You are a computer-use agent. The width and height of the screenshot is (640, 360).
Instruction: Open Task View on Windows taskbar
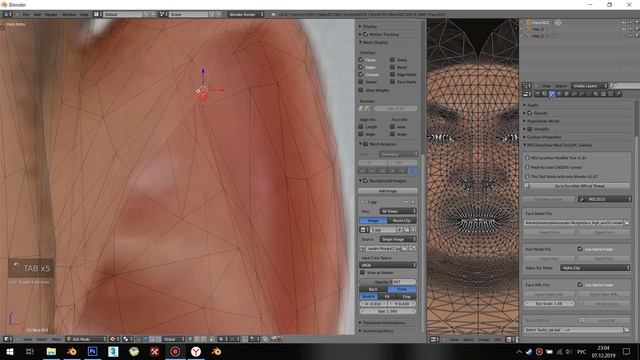29,351
